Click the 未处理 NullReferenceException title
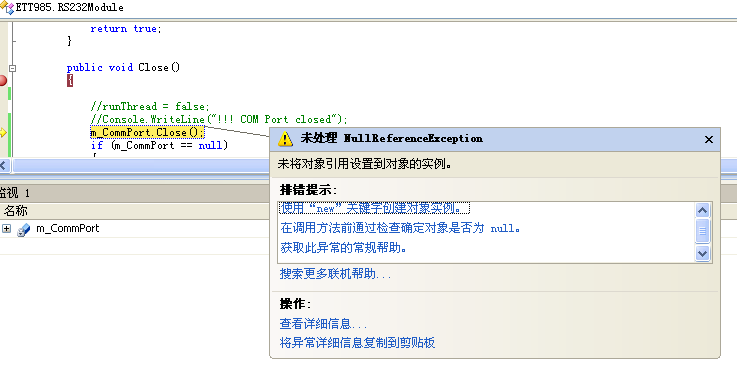The height and width of the screenshot is (367, 737). (392, 139)
